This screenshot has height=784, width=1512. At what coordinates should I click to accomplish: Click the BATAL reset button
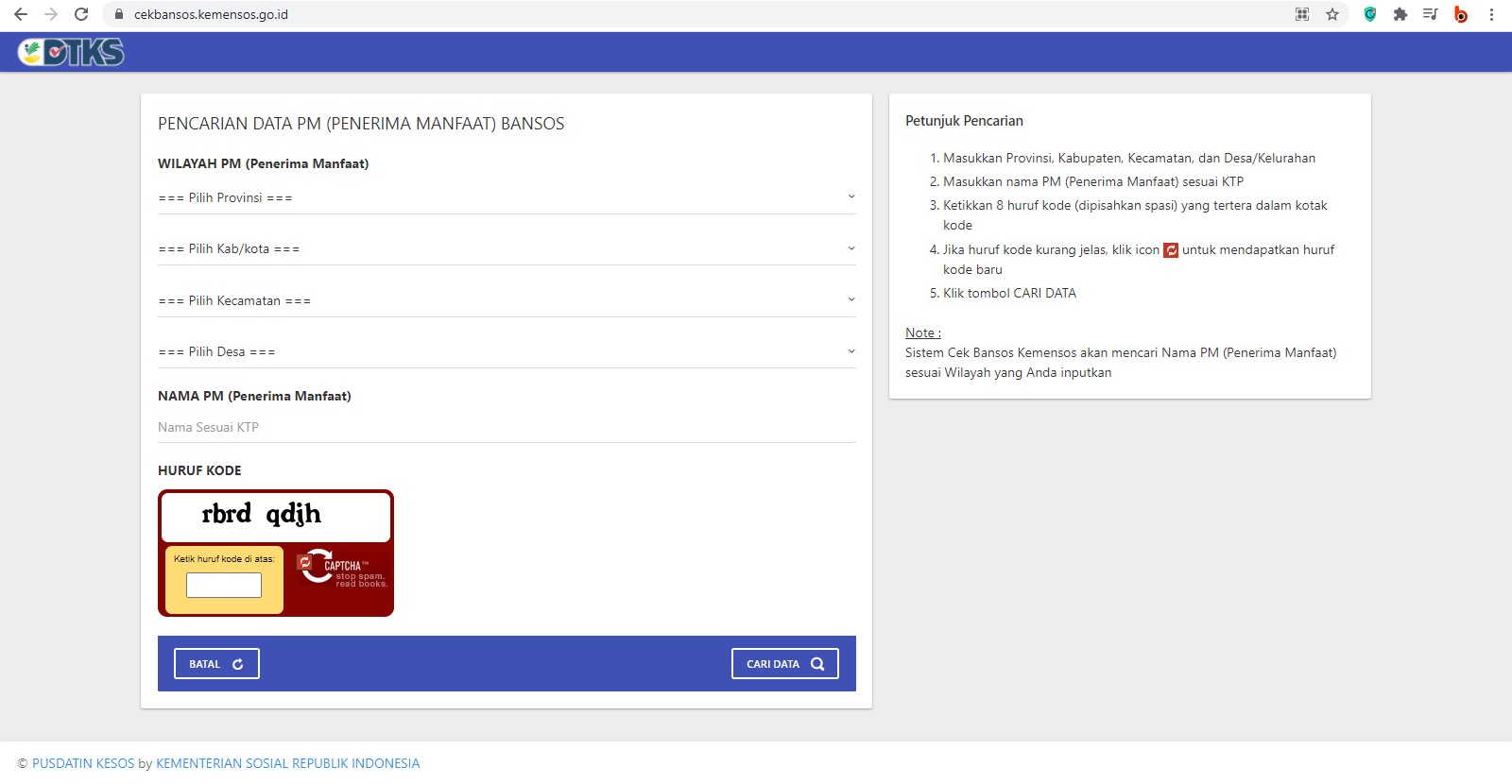pyautogui.click(x=216, y=664)
